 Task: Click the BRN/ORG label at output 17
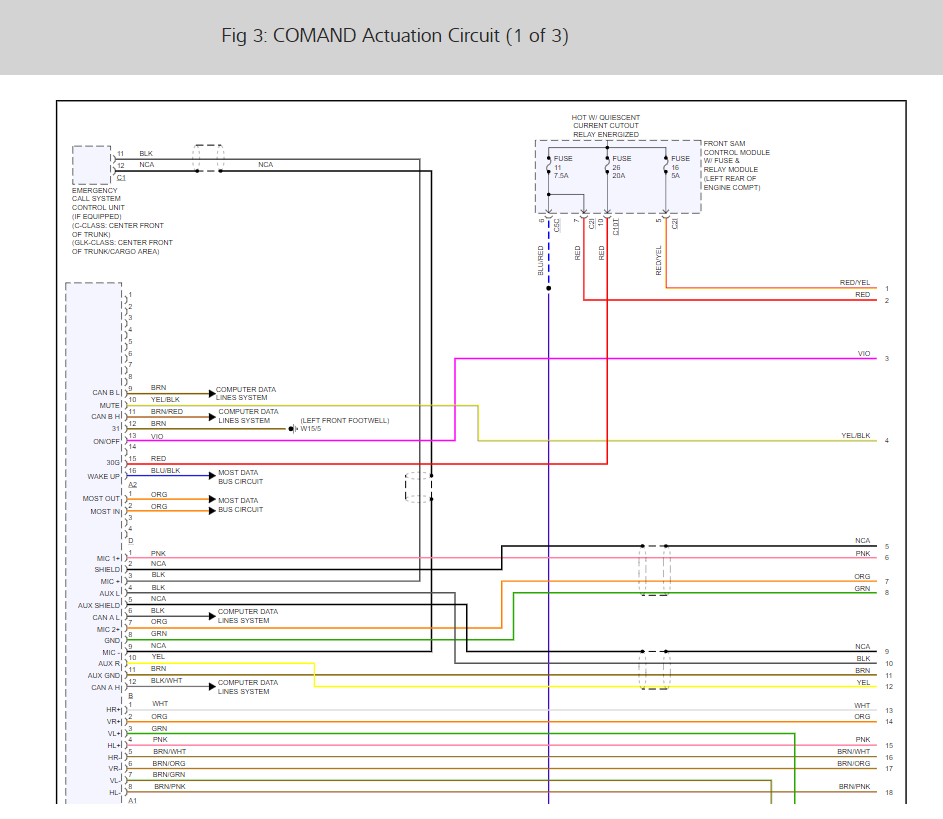(x=853, y=764)
